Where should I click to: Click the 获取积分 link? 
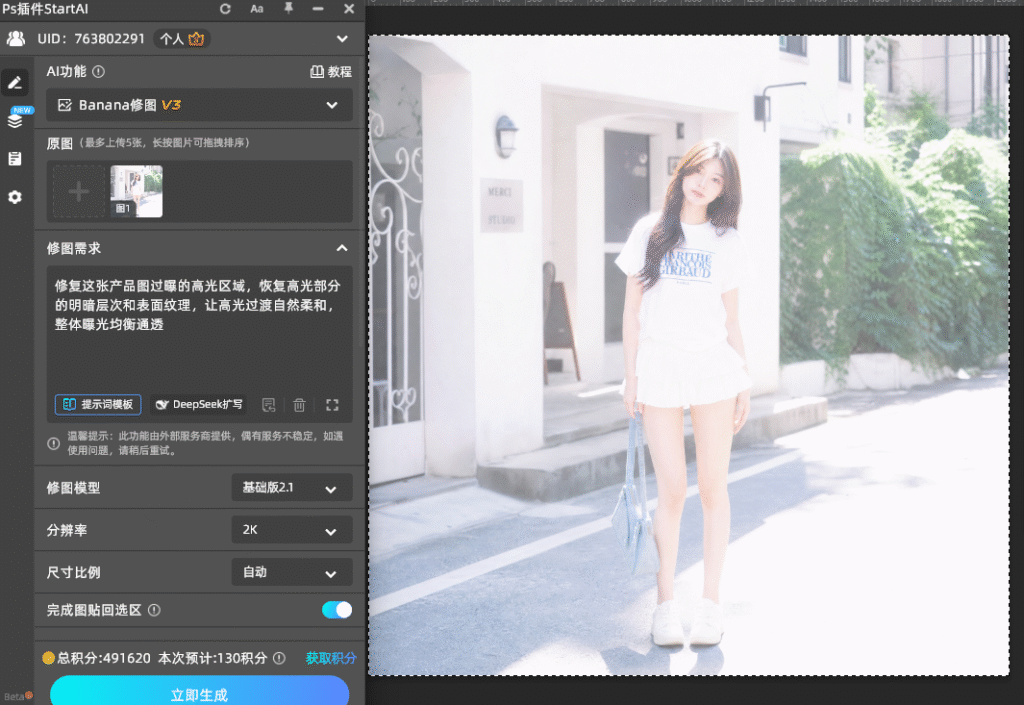pyautogui.click(x=331, y=658)
